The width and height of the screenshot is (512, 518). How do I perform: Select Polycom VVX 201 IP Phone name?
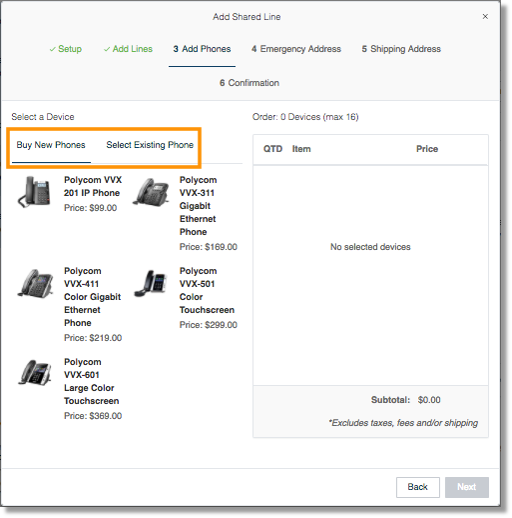[93, 186]
